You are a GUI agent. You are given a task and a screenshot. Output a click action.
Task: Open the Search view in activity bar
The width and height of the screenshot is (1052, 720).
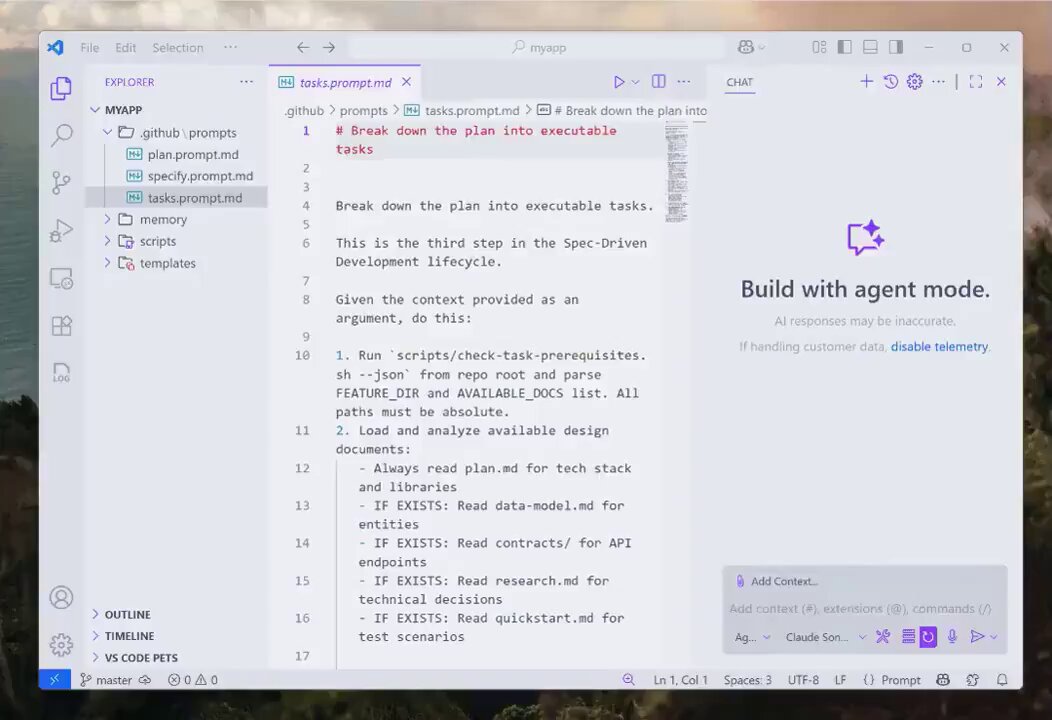61,135
